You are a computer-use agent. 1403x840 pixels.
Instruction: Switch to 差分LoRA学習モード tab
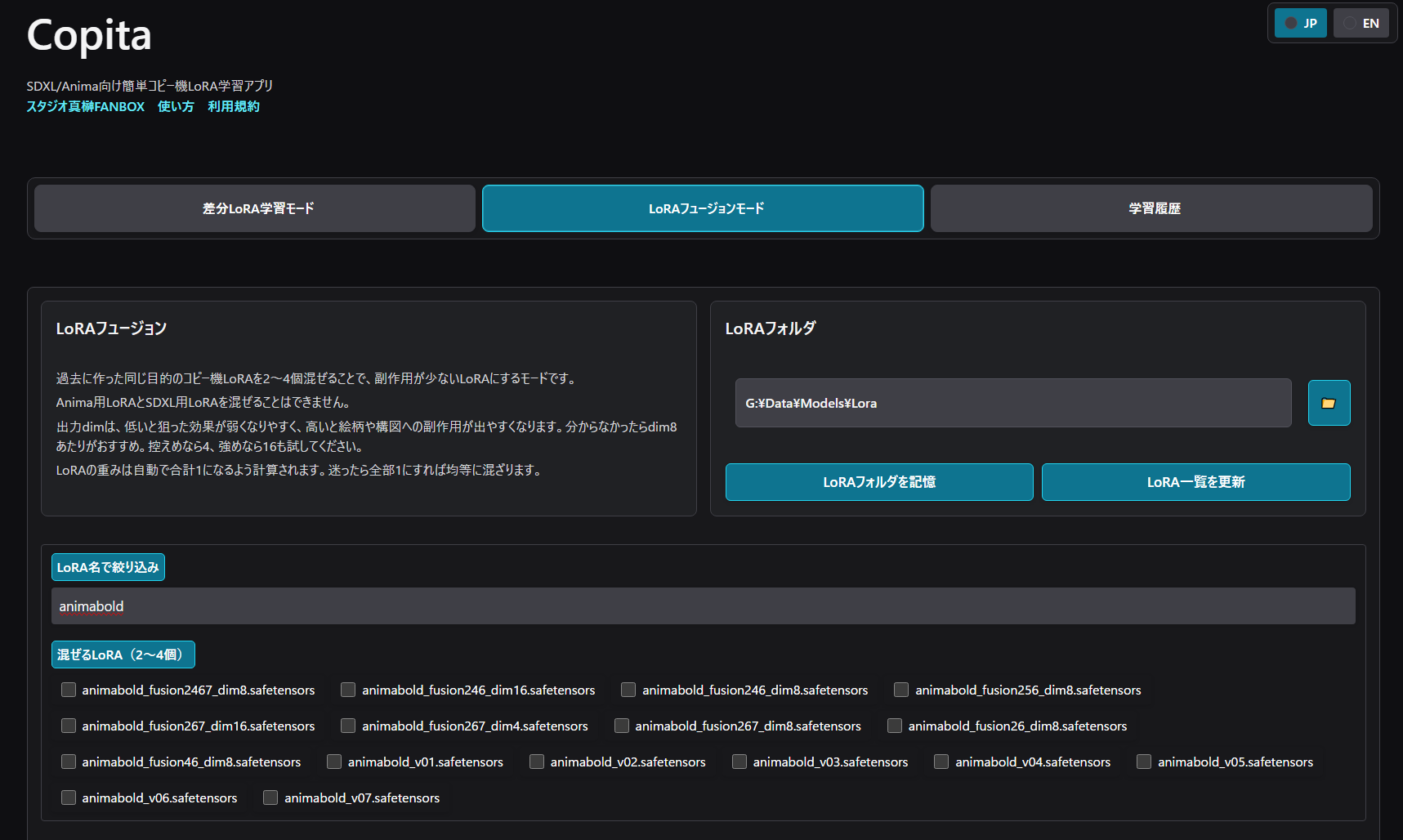(x=255, y=208)
